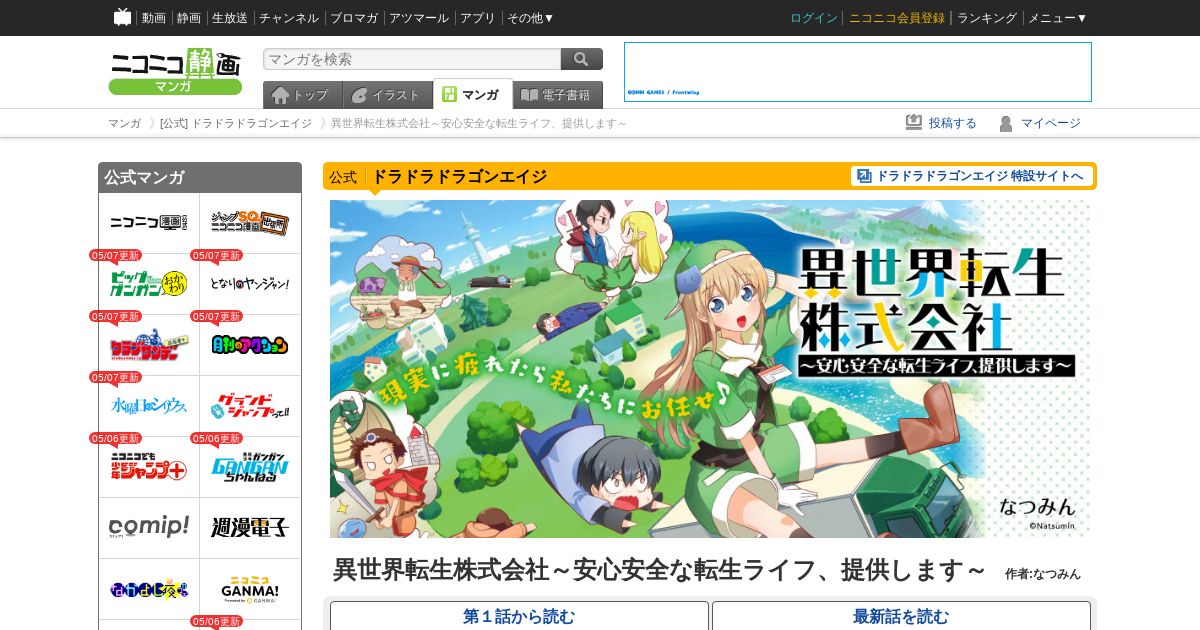The width and height of the screenshot is (1200, 630).
Task: Open the ニコニコ漫画 publisher logo
Action: [149, 222]
